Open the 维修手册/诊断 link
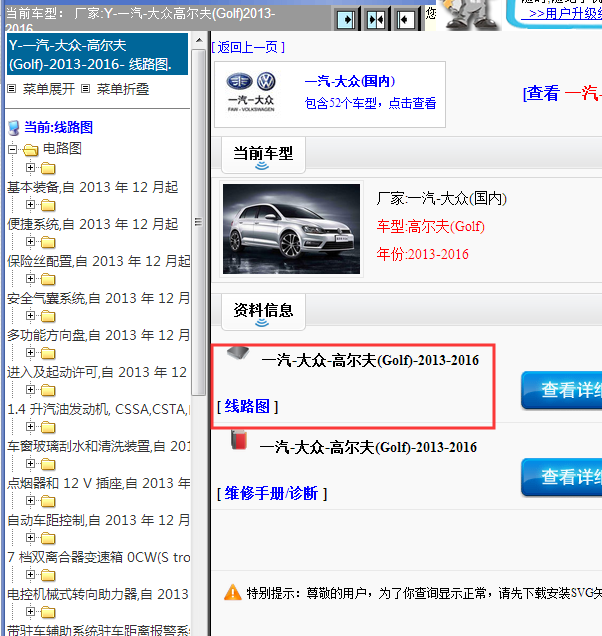The height and width of the screenshot is (636, 602). [x=271, y=493]
